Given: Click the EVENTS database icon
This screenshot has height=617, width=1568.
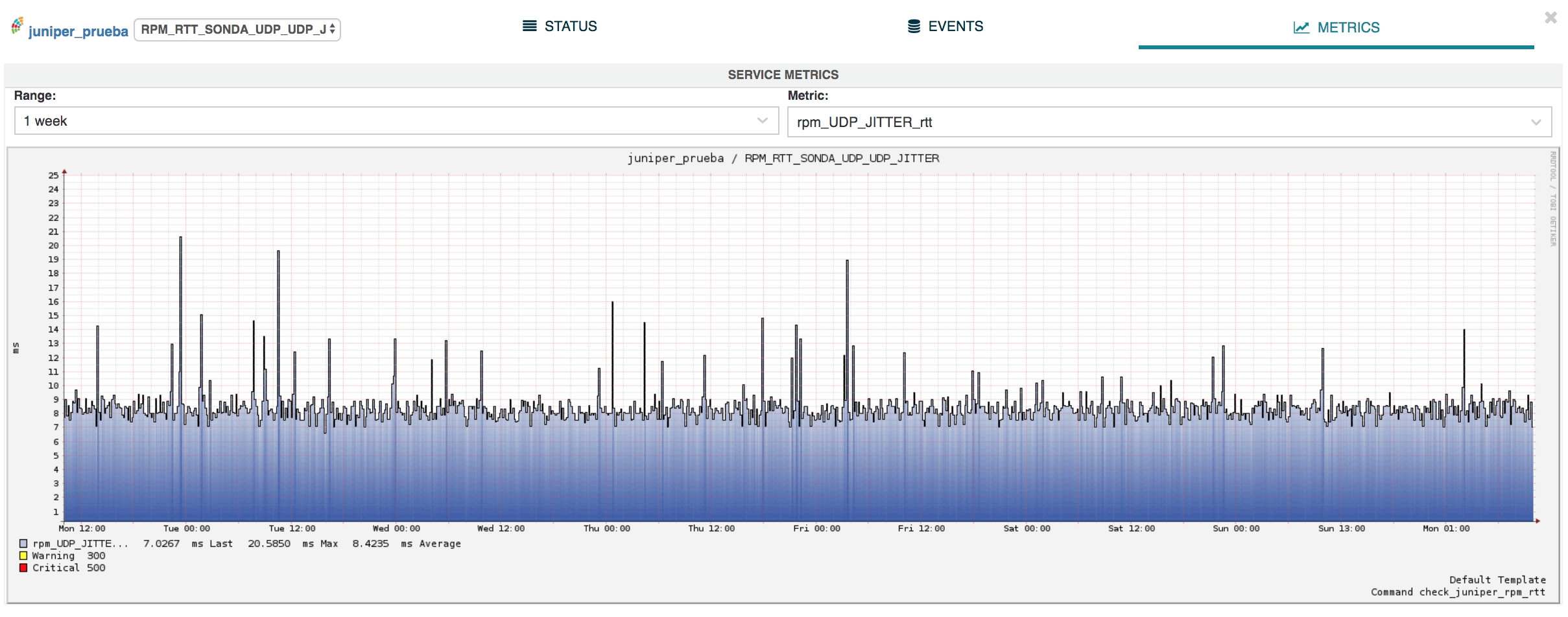Looking at the screenshot, I should [914, 26].
